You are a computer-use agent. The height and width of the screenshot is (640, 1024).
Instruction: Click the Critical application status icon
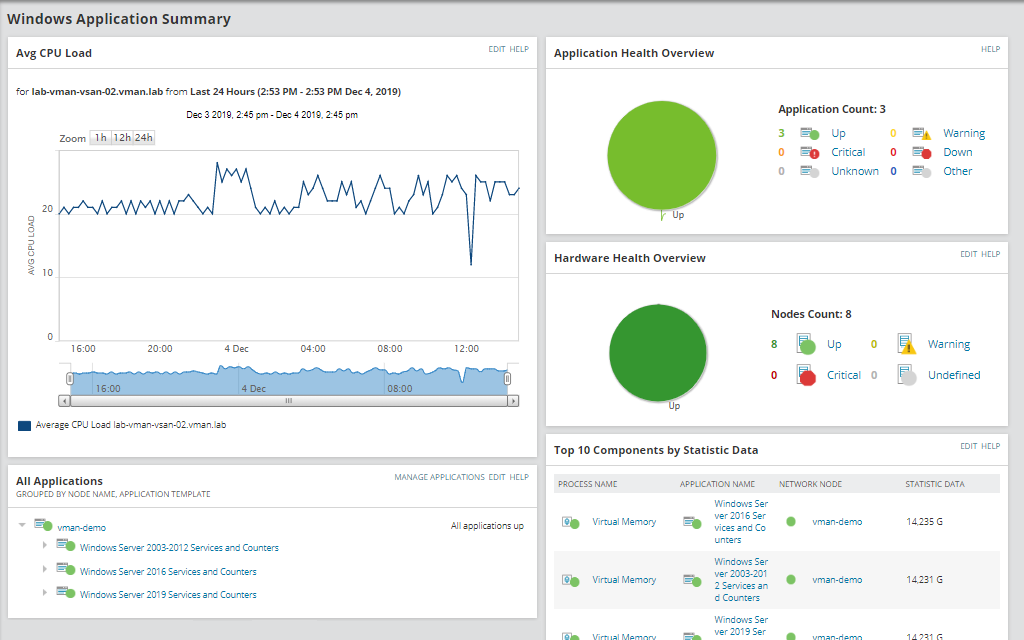(x=810, y=152)
